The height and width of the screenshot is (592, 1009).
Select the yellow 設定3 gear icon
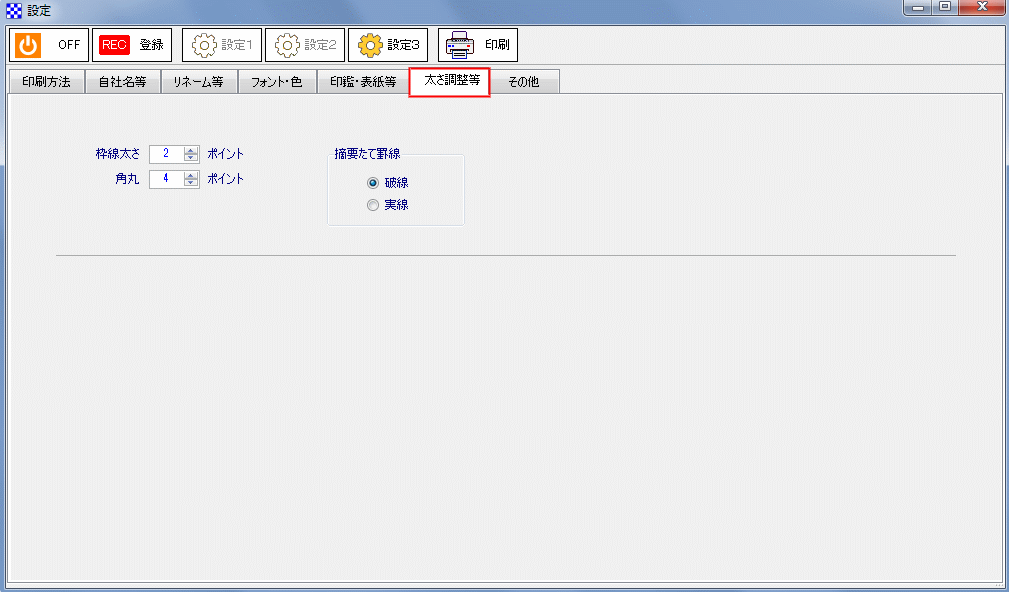coord(370,44)
